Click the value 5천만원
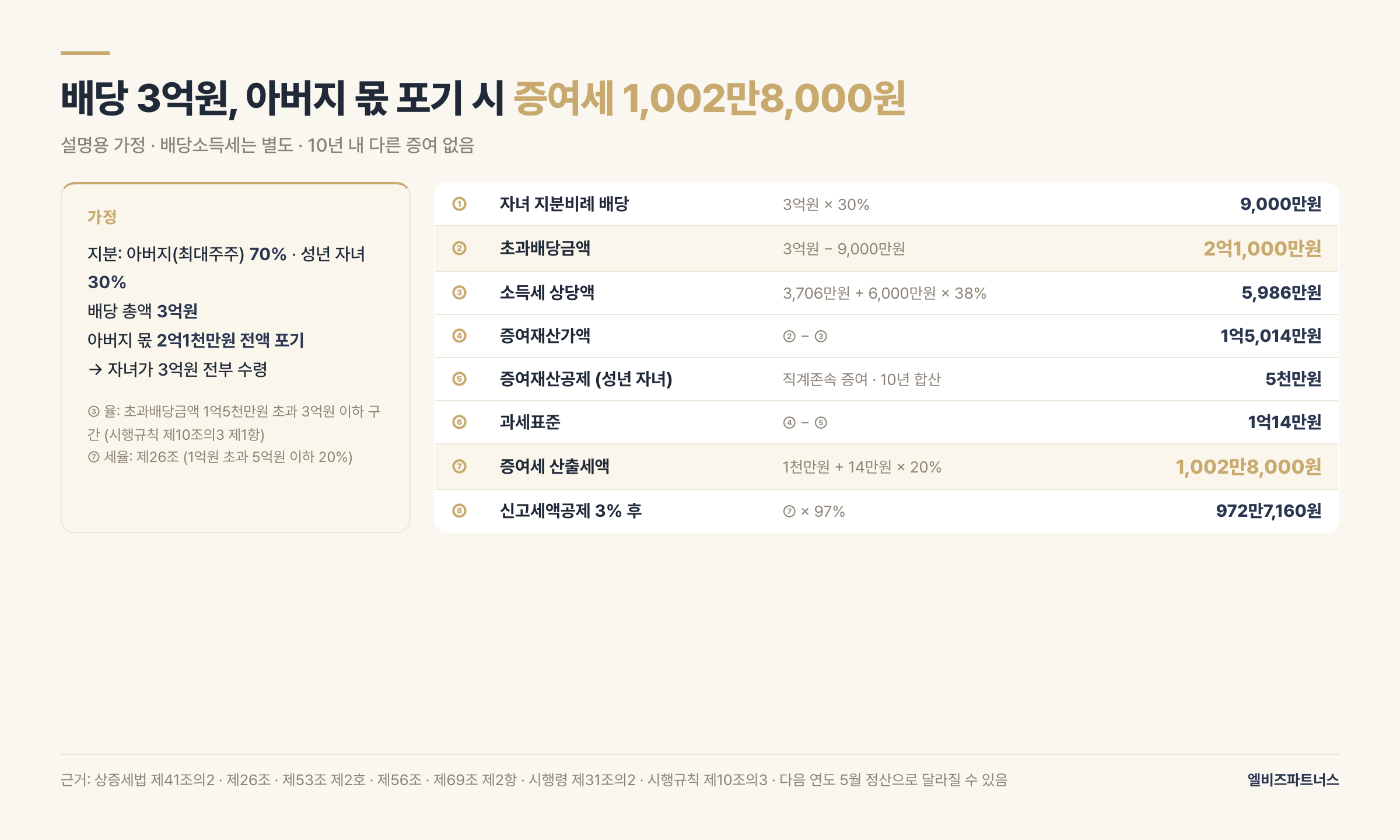This screenshot has width=1400, height=840. (1293, 379)
